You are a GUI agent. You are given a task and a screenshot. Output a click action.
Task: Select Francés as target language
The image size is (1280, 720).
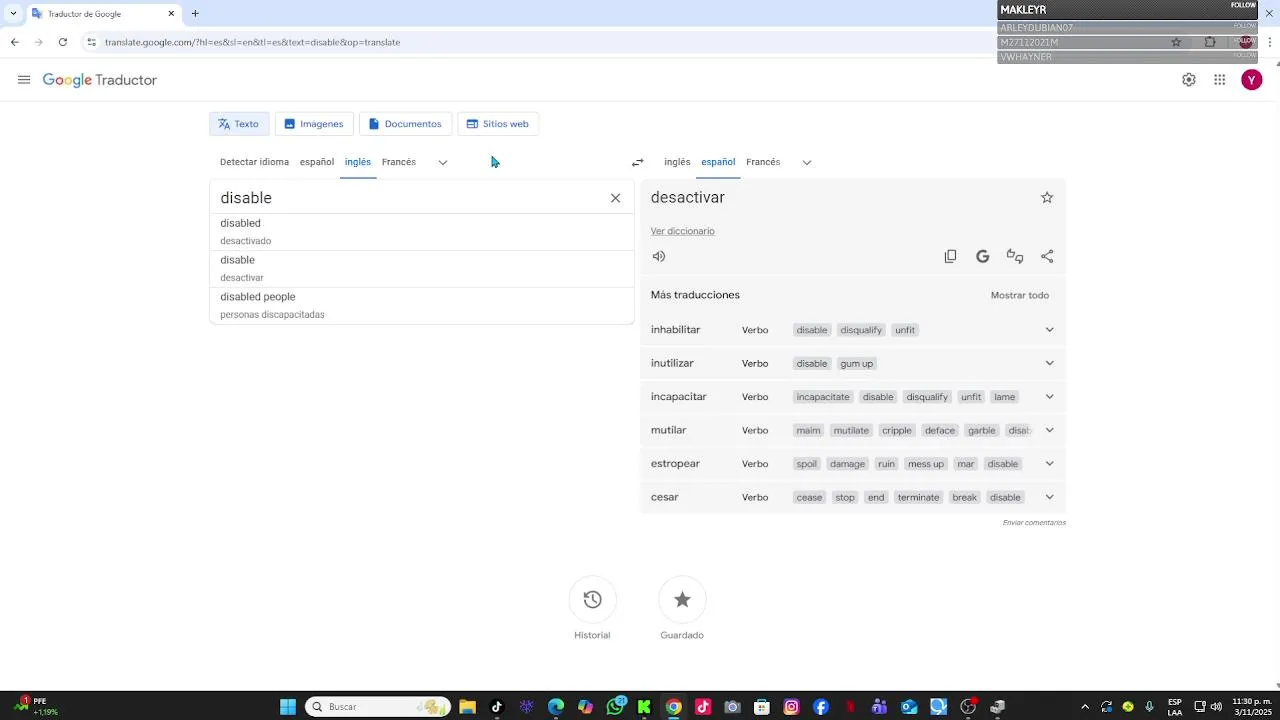point(763,162)
